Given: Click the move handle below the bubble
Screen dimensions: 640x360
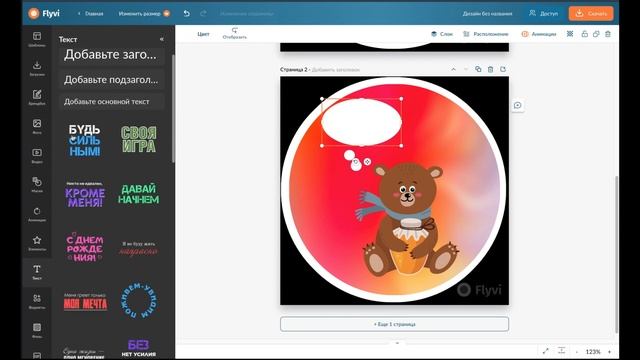Looking at the screenshot, I should pos(367,162).
